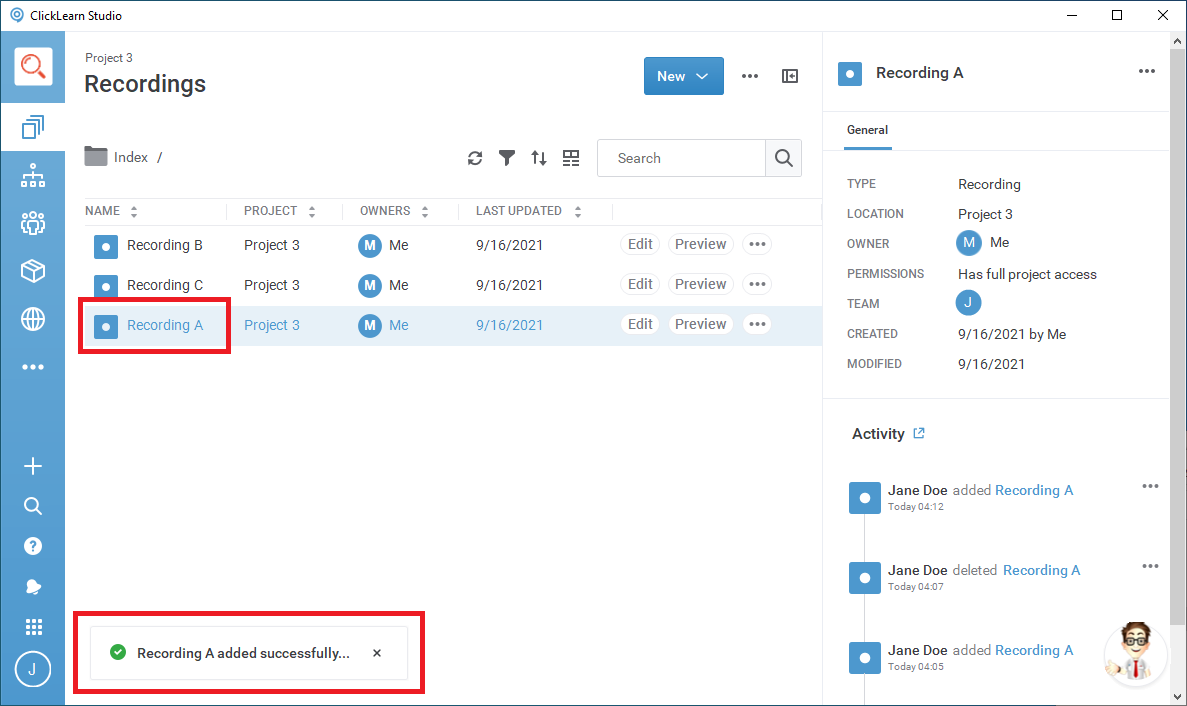The image size is (1187, 706).
Task: Open the help question mark icon
Action: point(33,546)
